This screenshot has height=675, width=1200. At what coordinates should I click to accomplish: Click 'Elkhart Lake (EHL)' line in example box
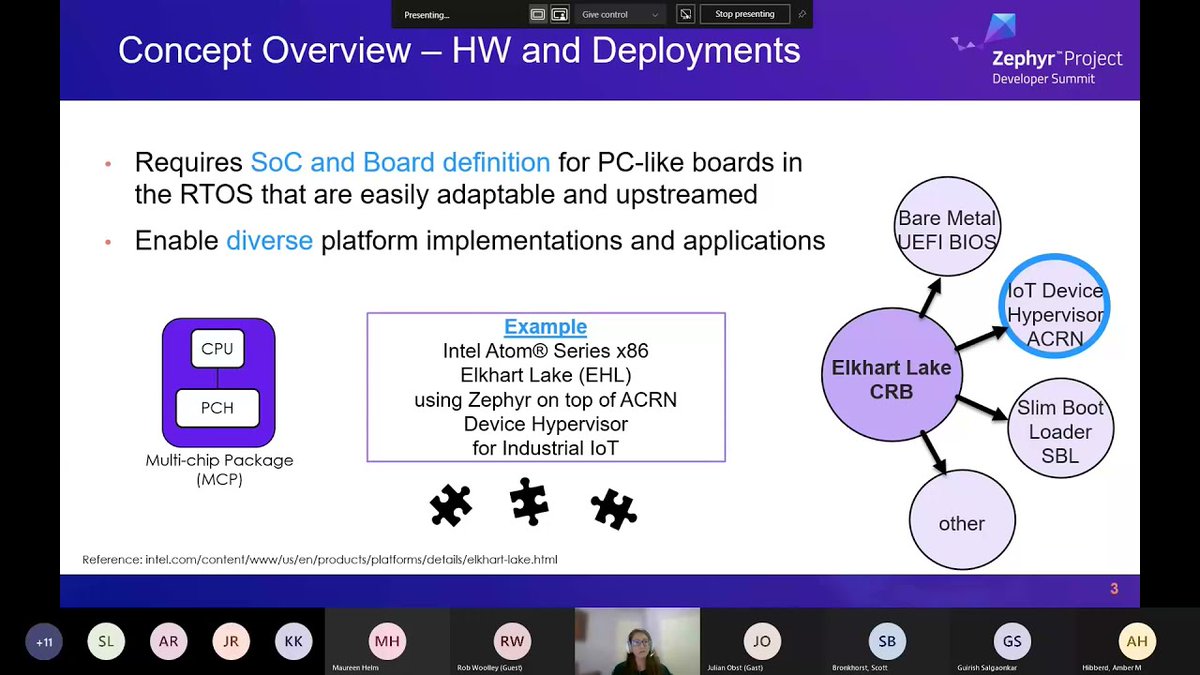(x=546, y=376)
